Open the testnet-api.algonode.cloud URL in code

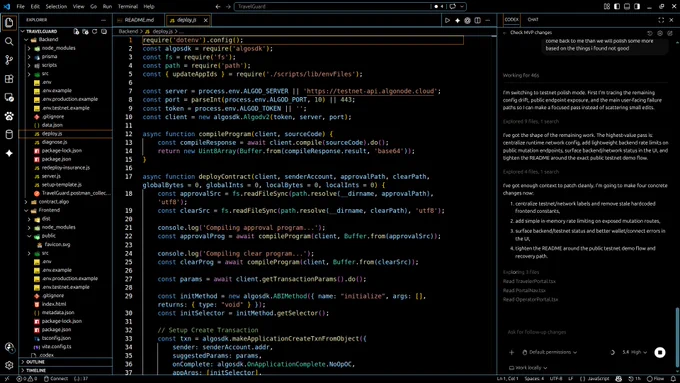[371, 91]
